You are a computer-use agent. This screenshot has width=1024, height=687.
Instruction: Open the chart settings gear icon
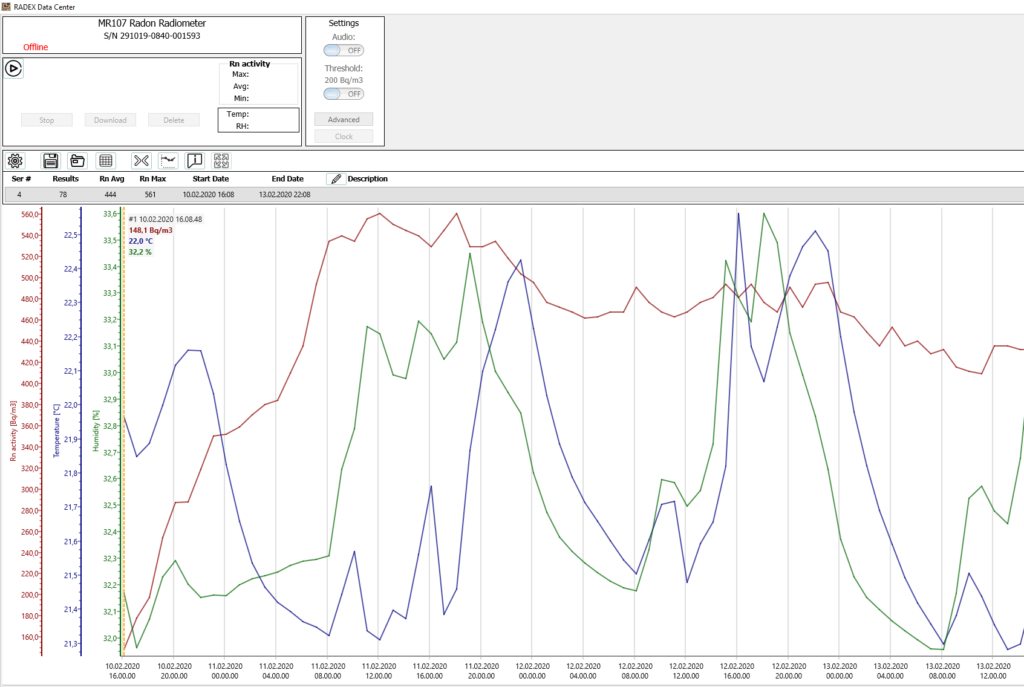15,160
